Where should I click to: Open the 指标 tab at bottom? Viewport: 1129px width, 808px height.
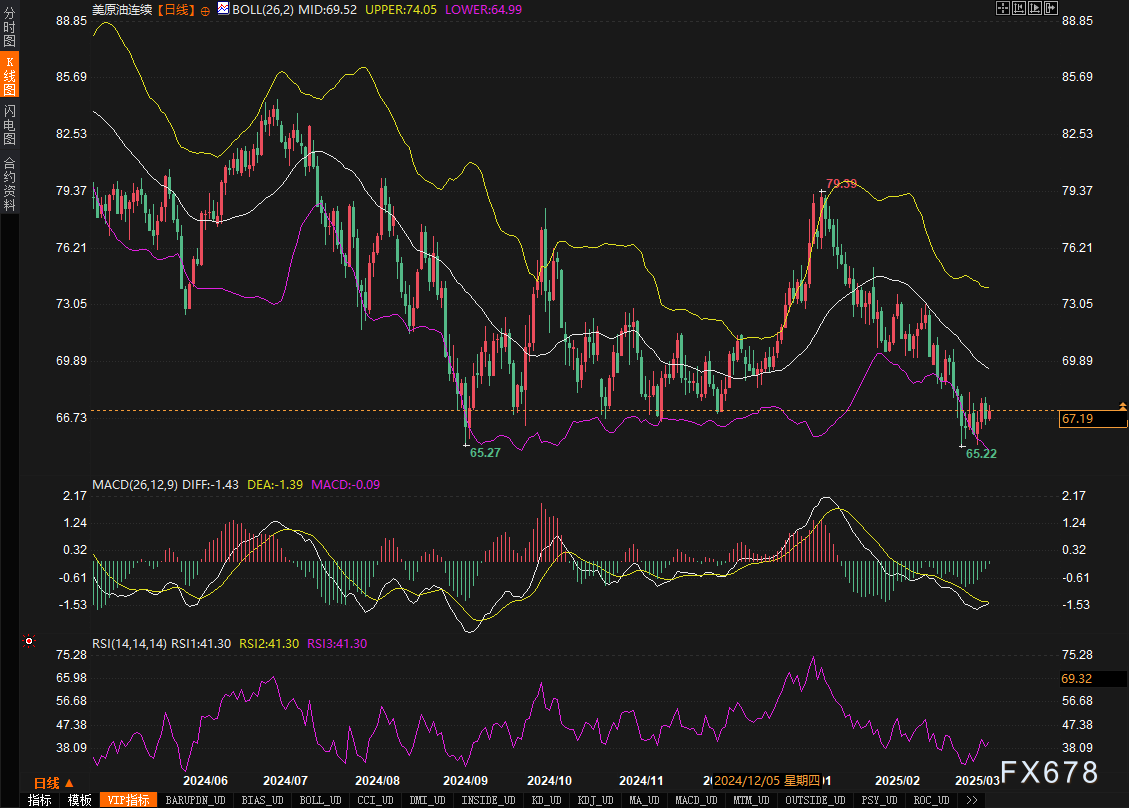coord(40,800)
